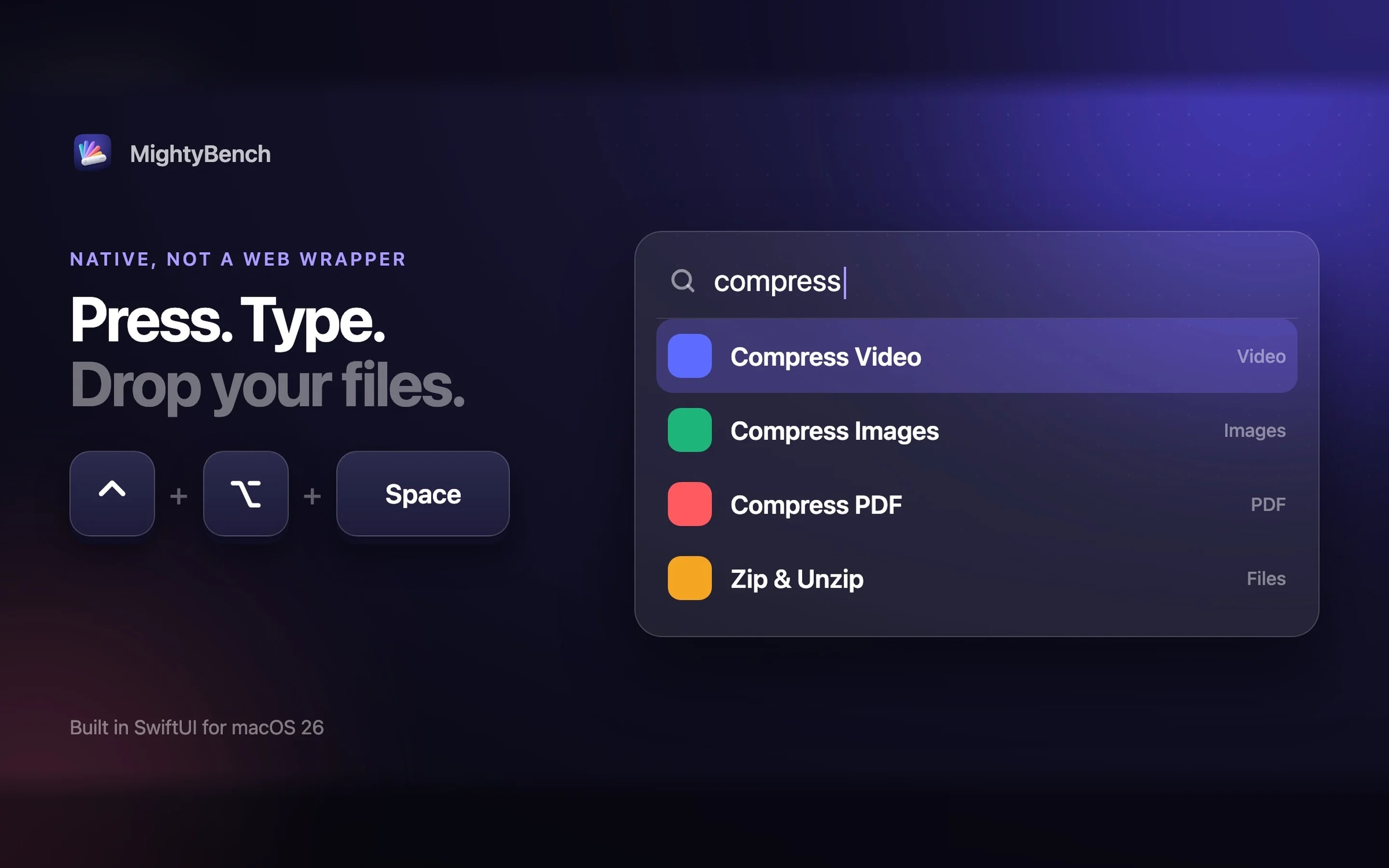Select the Compress Video result
1389x868 pixels.
[x=976, y=356]
